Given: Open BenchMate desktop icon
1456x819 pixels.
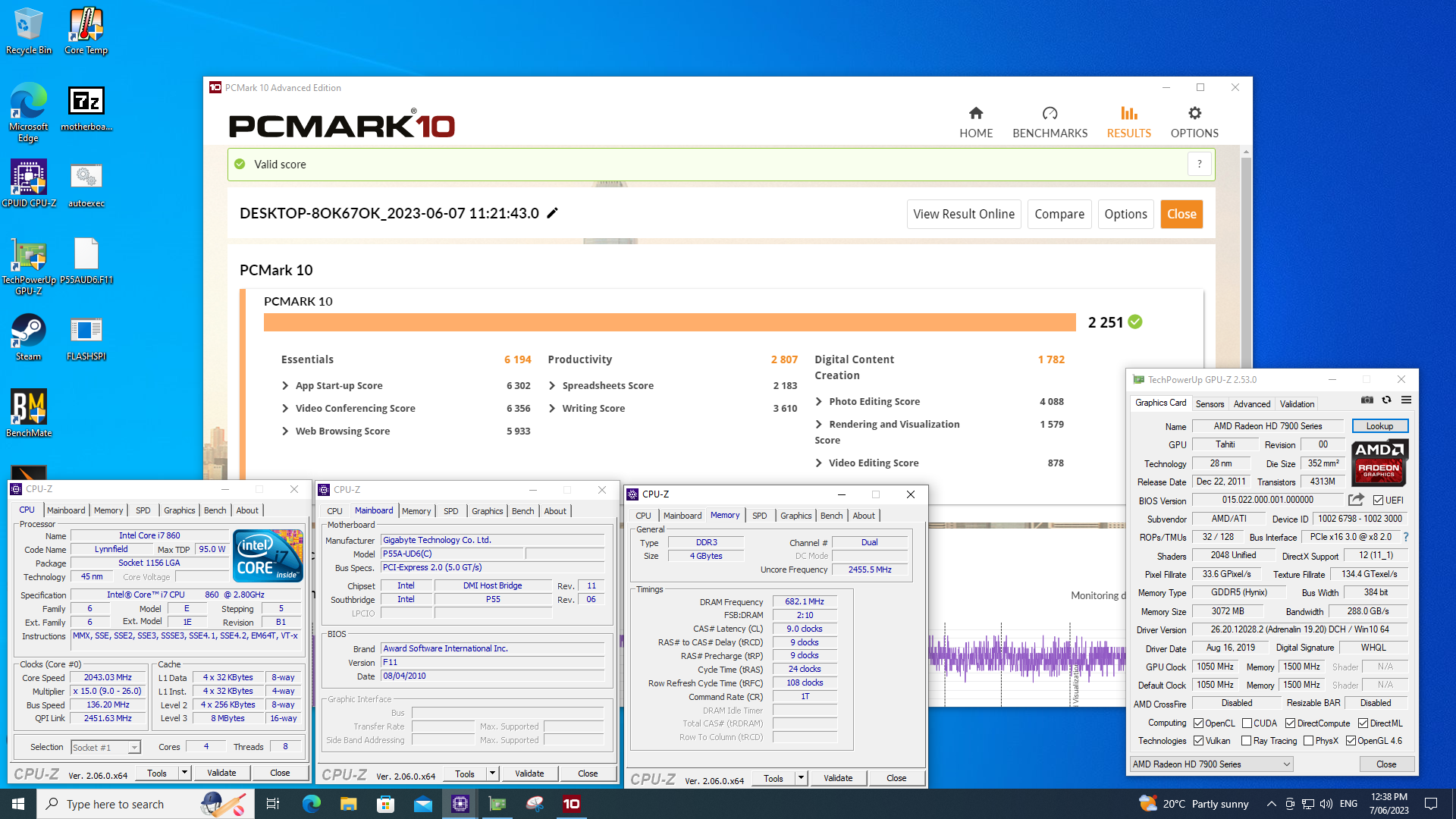Looking at the screenshot, I should click(x=29, y=413).
